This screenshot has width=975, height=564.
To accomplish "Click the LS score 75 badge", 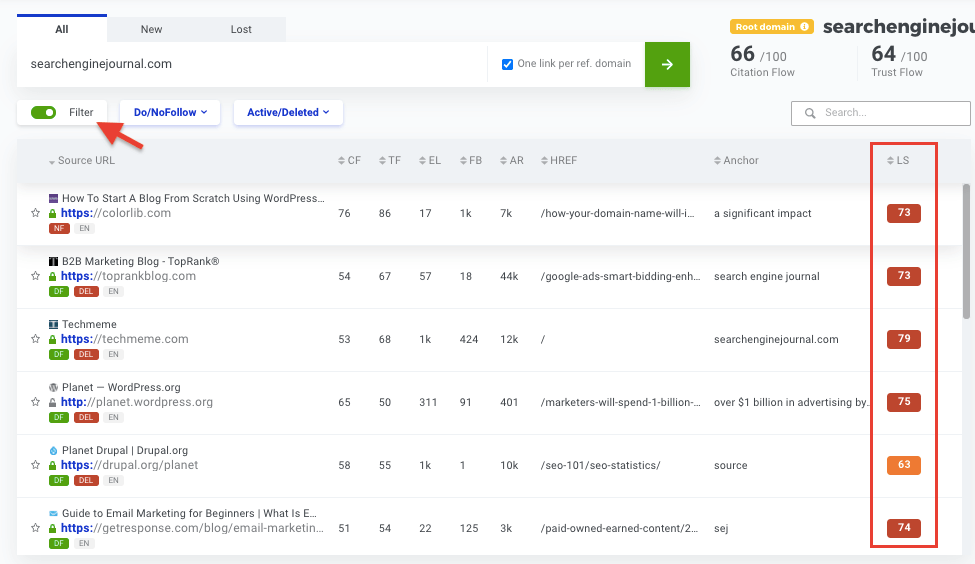I will coord(903,402).
